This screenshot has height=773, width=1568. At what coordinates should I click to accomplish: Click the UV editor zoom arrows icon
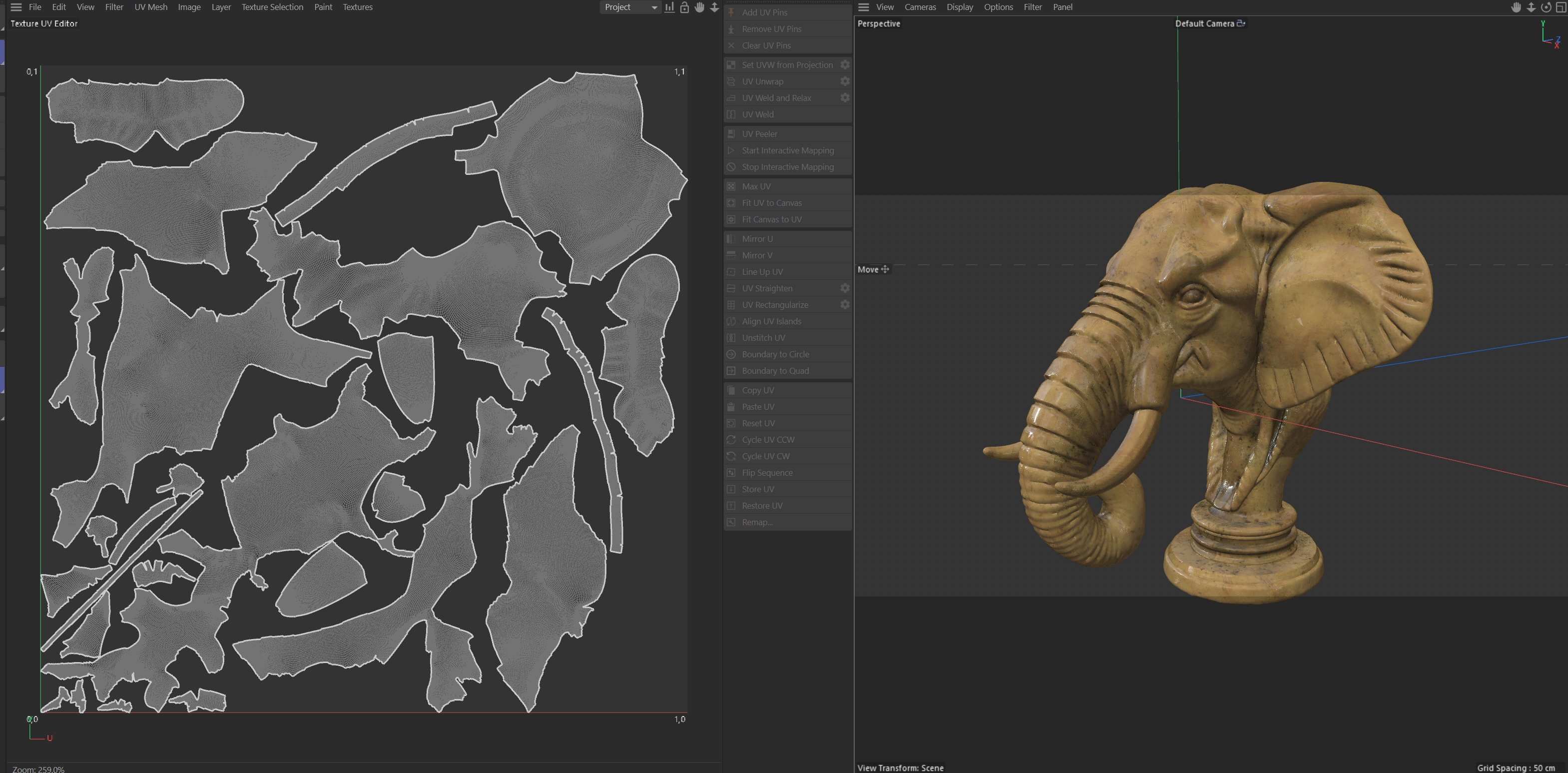click(x=715, y=7)
